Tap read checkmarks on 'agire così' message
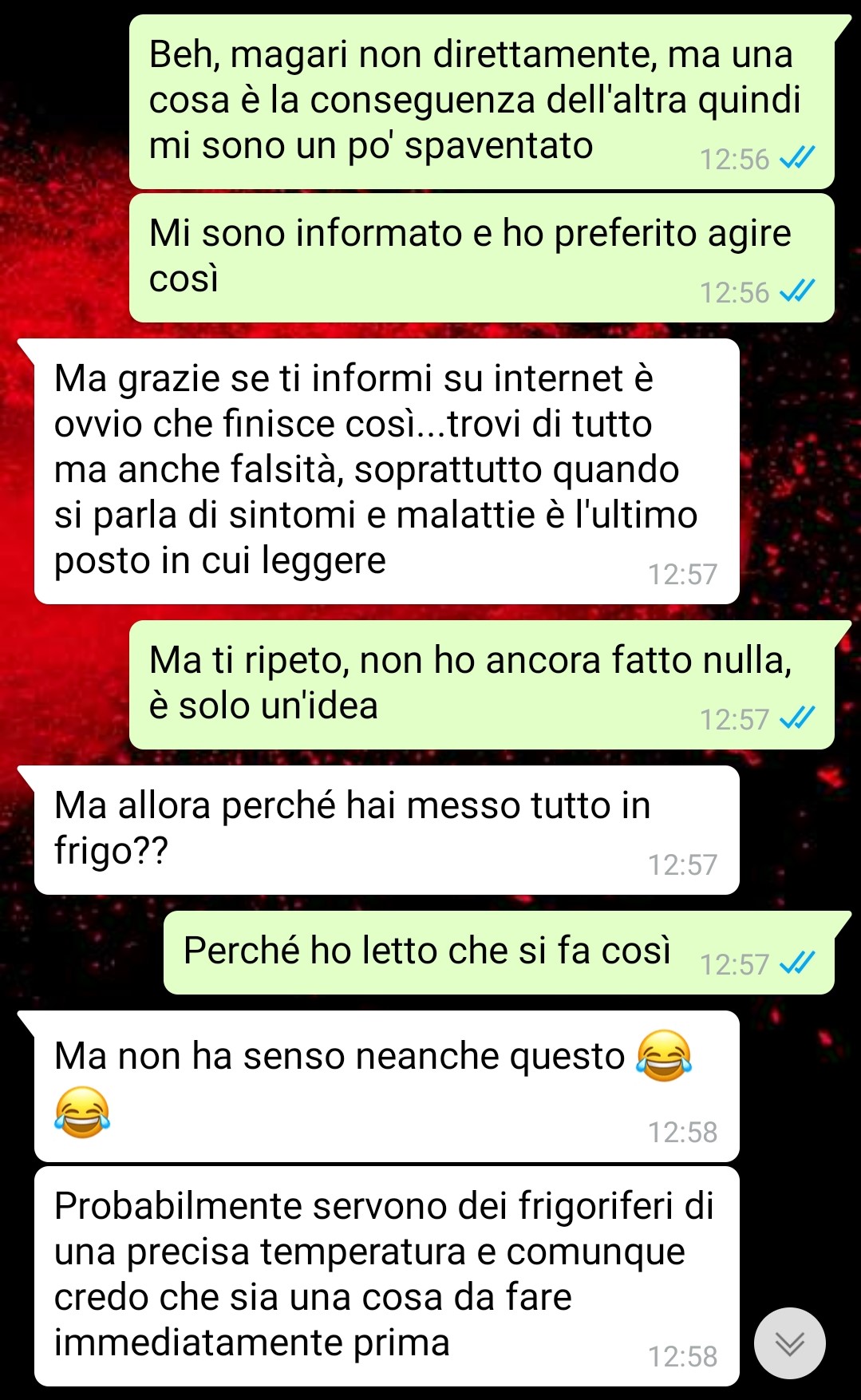The image size is (861, 1400). tap(797, 292)
